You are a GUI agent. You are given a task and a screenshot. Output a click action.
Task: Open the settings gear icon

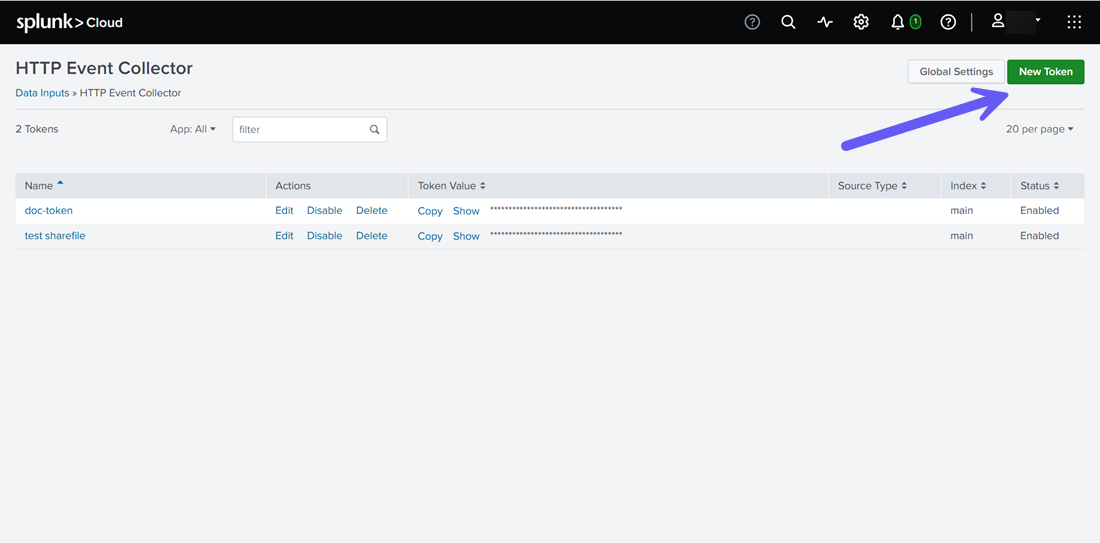coord(861,22)
